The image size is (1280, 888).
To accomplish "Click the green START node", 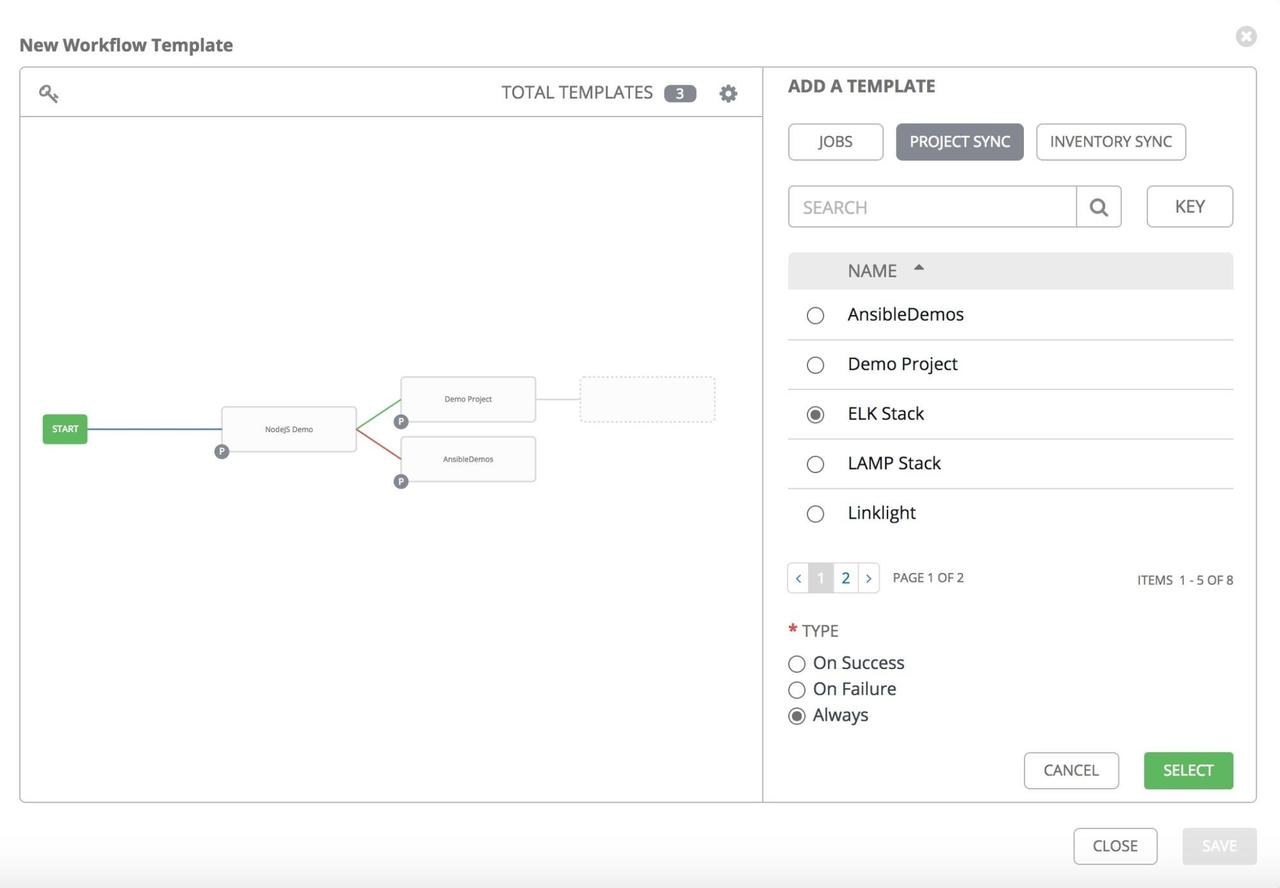I will click(x=64, y=428).
